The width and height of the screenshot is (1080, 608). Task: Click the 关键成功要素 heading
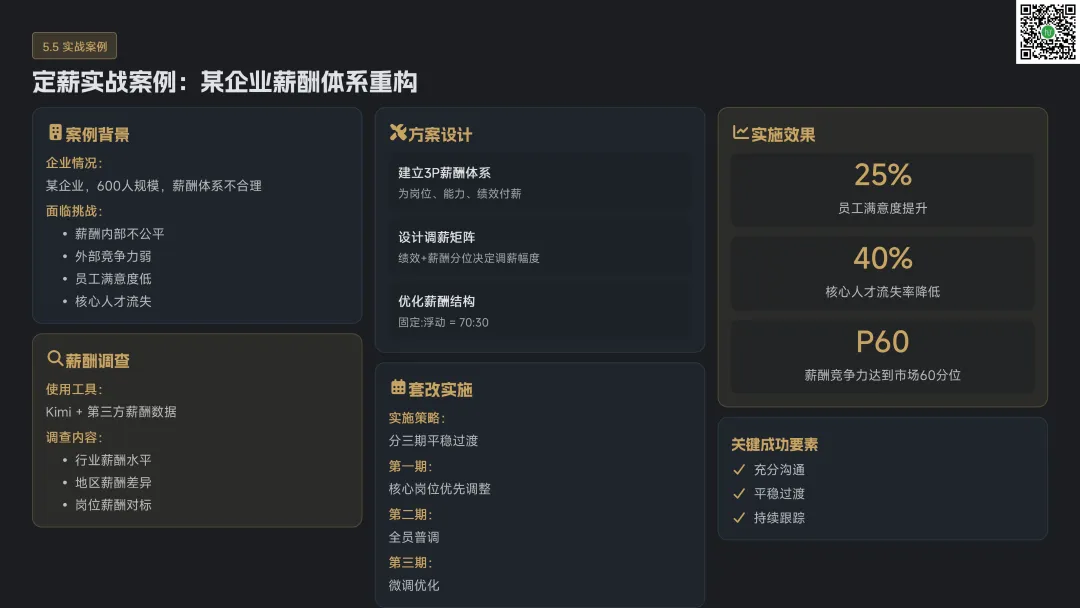(774, 445)
